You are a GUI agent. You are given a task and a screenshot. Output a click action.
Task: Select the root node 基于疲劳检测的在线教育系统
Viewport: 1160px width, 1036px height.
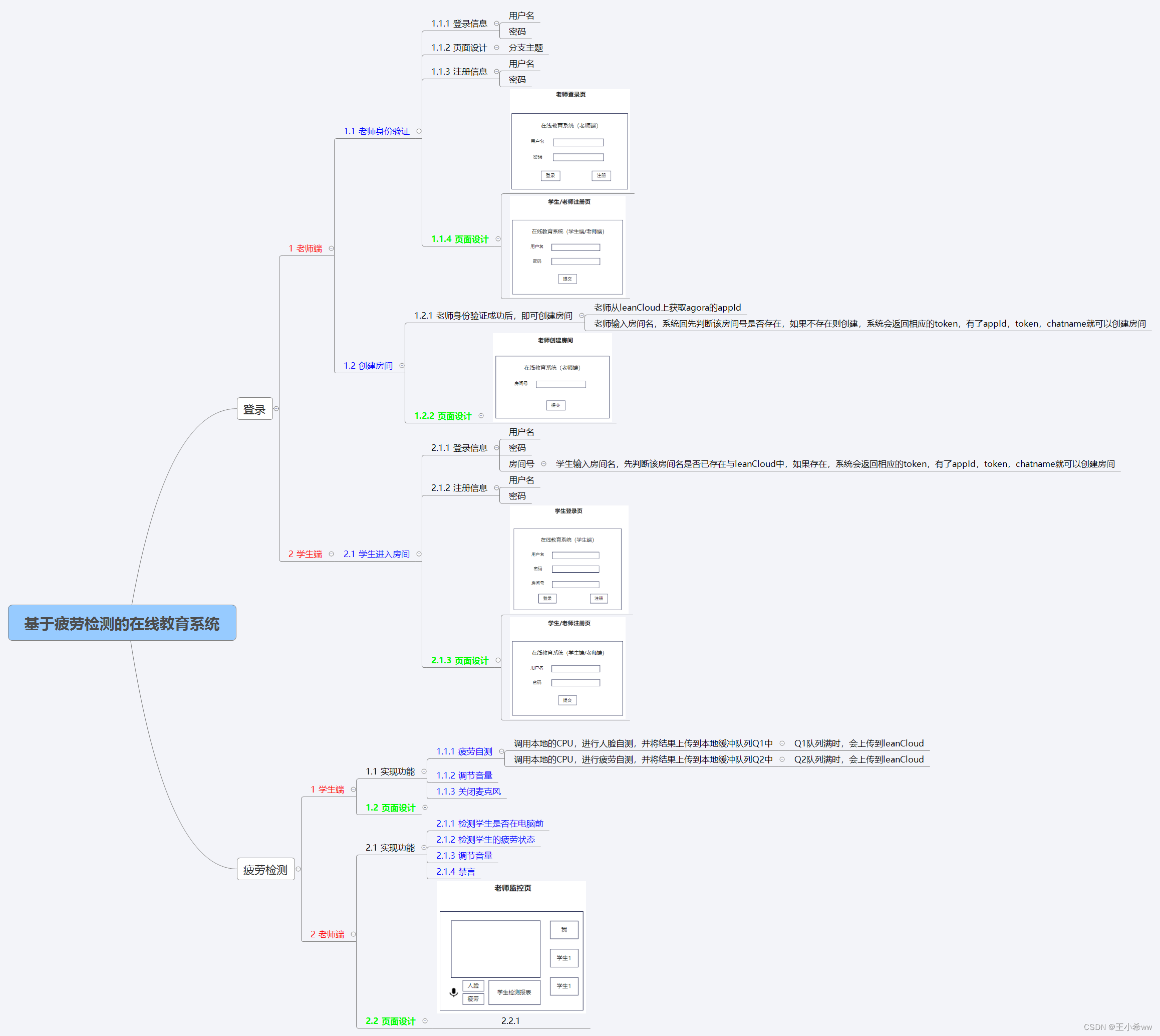point(122,623)
